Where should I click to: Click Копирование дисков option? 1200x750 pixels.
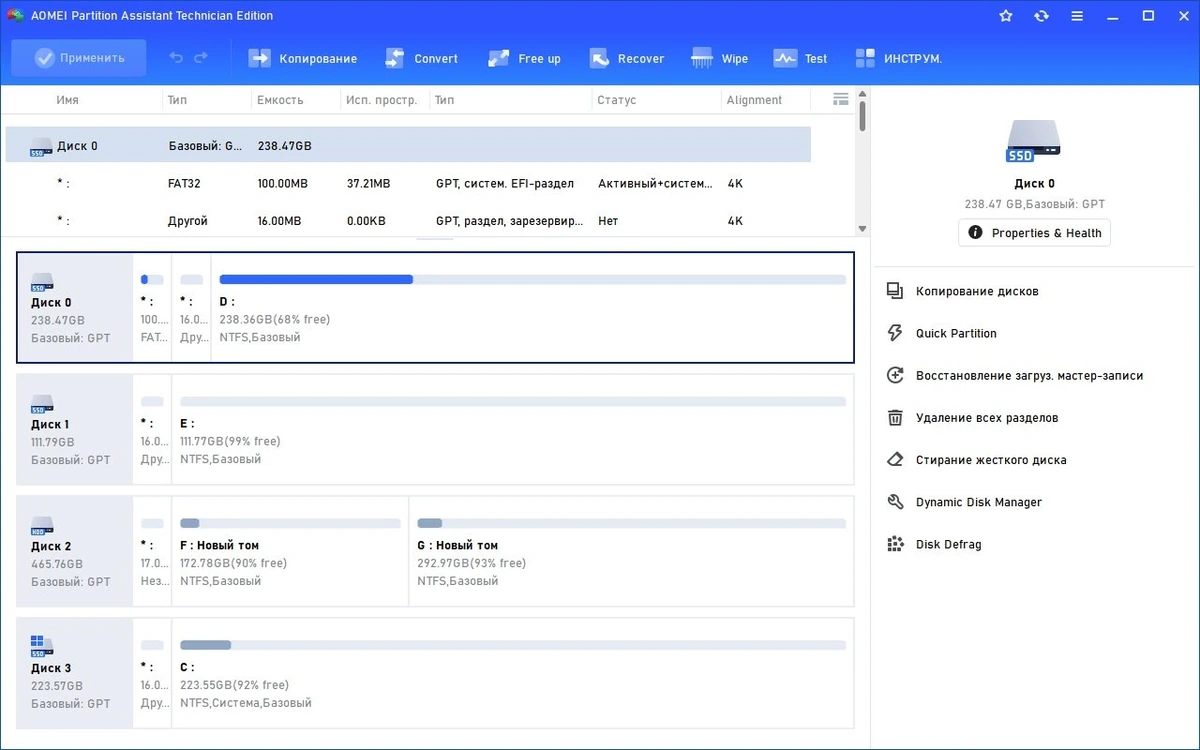(x=977, y=291)
